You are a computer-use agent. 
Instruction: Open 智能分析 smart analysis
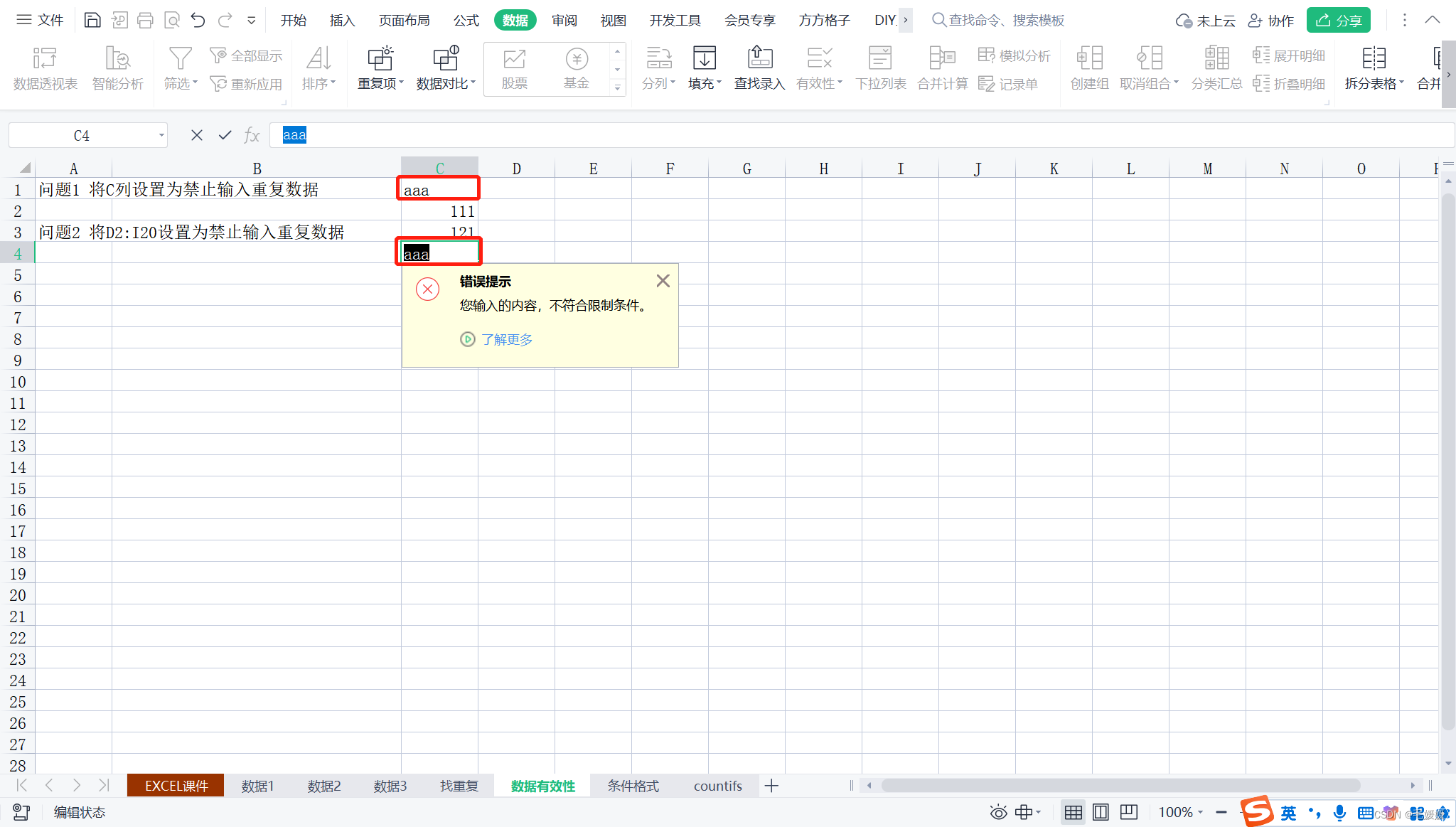(x=118, y=68)
